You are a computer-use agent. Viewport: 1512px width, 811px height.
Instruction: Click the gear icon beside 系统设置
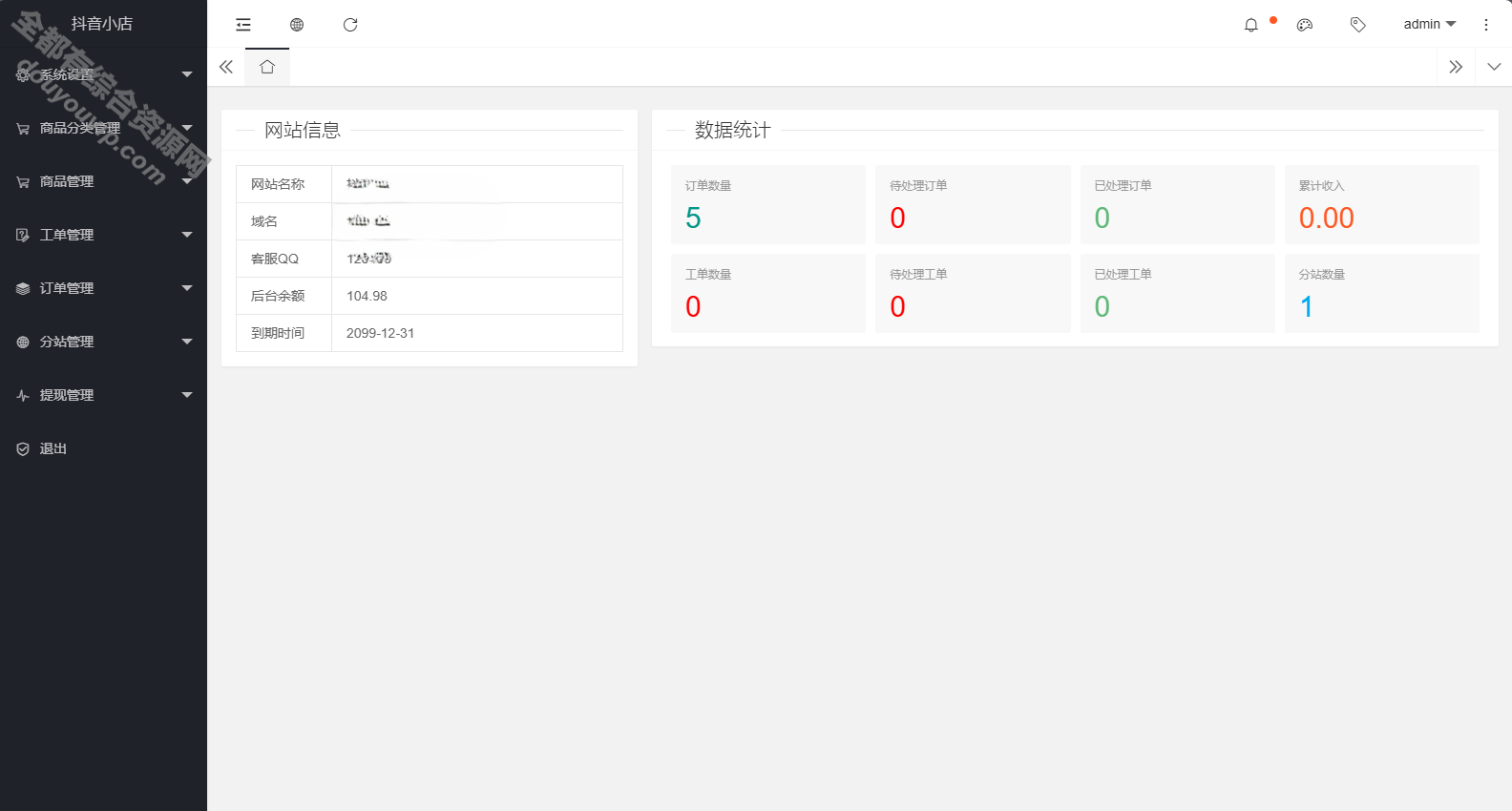(23, 74)
